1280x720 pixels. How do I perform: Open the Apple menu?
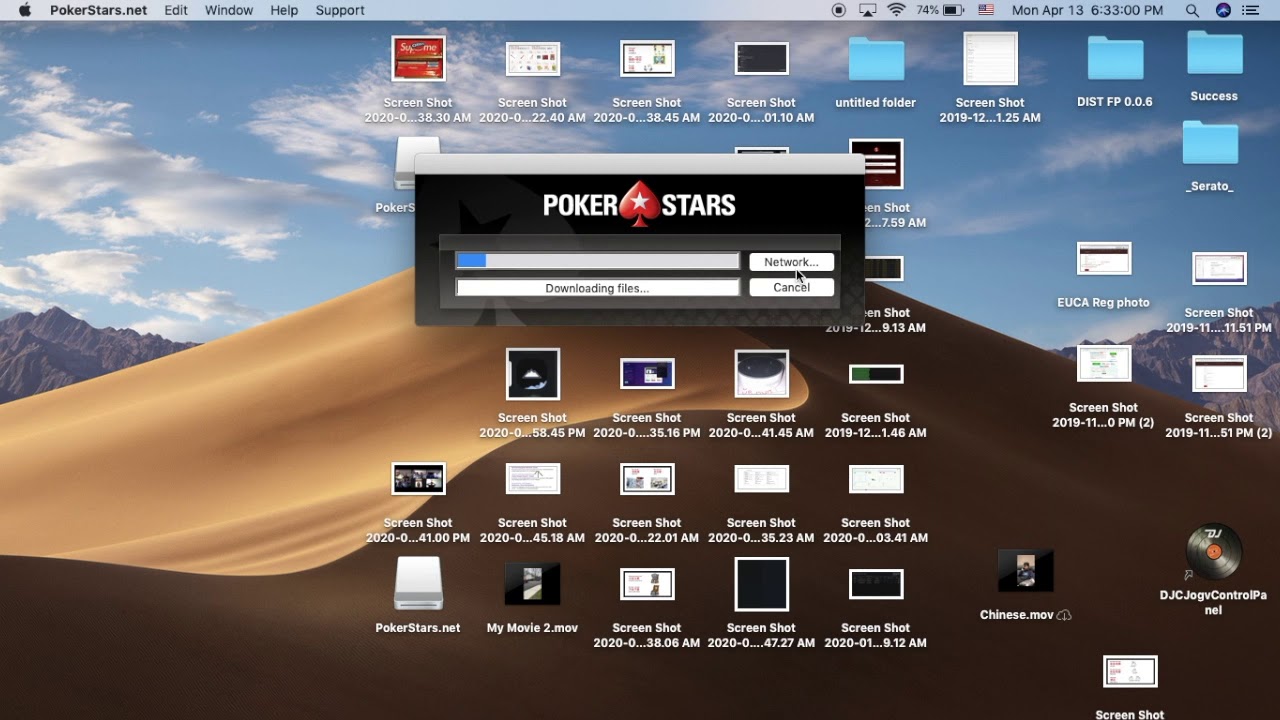point(25,10)
